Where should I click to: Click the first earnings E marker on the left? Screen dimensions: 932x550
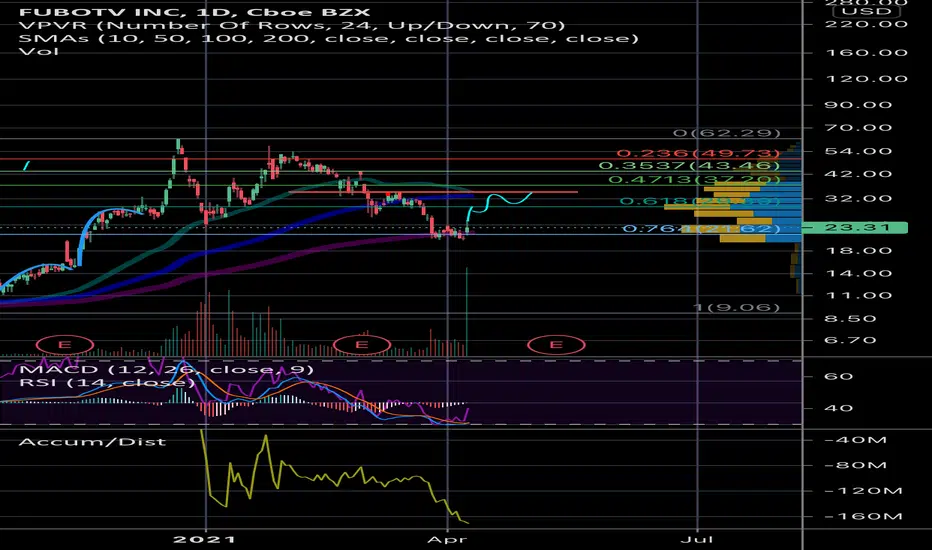click(x=65, y=345)
